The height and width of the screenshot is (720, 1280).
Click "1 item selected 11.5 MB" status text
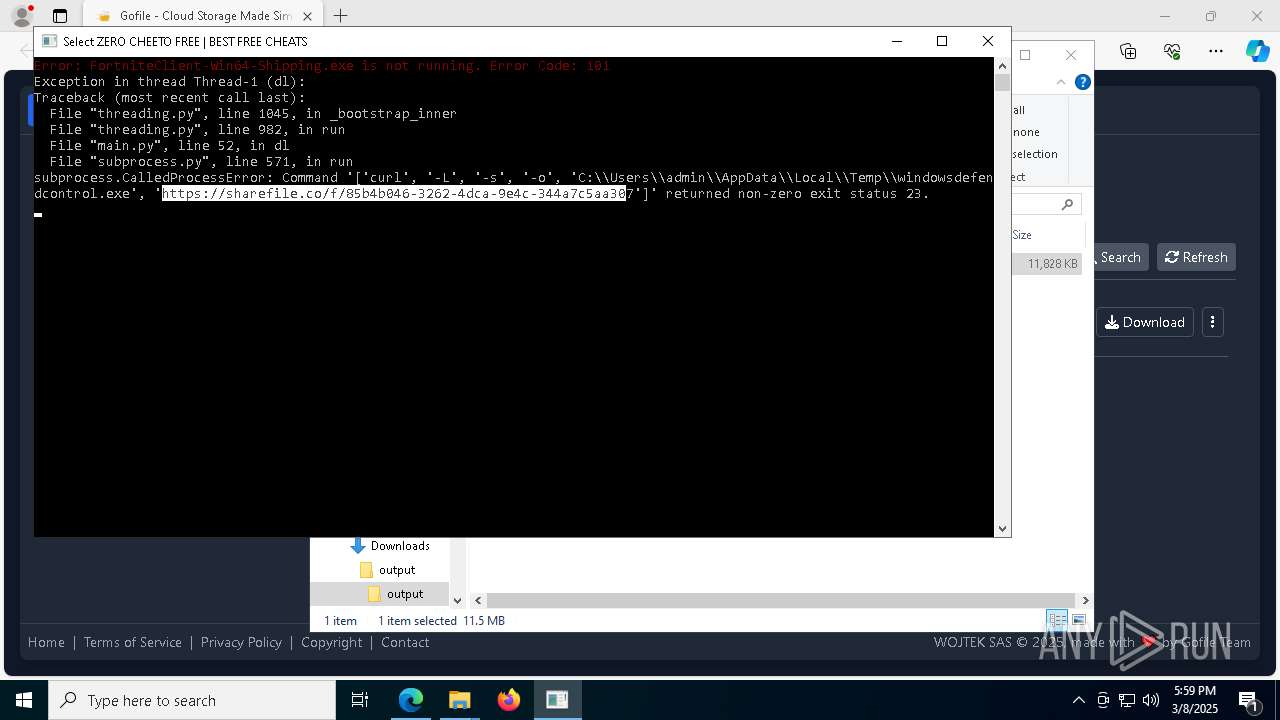[441, 621]
